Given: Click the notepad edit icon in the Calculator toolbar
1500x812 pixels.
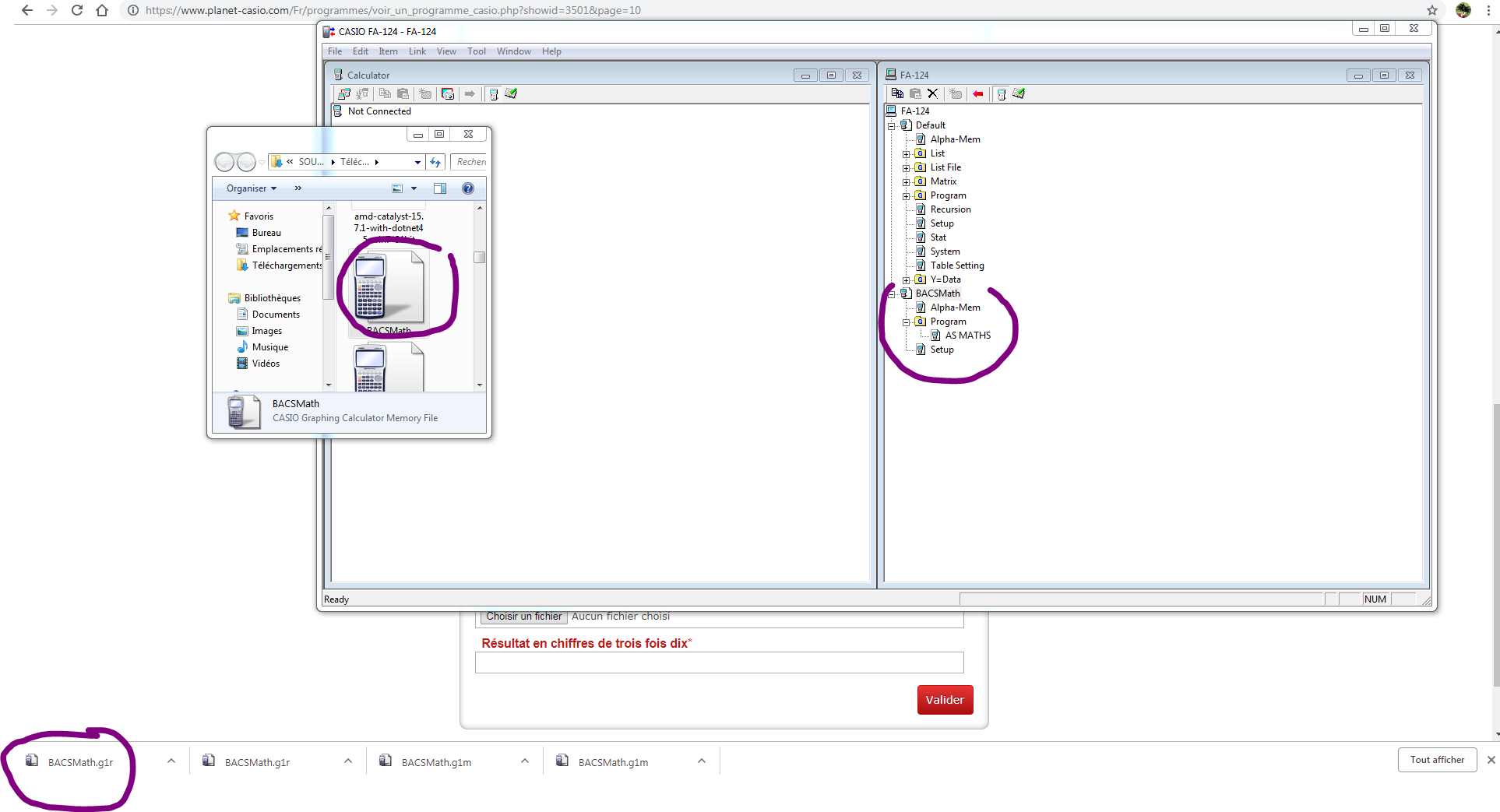Looking at the screenshot, I should coord(511,93).
